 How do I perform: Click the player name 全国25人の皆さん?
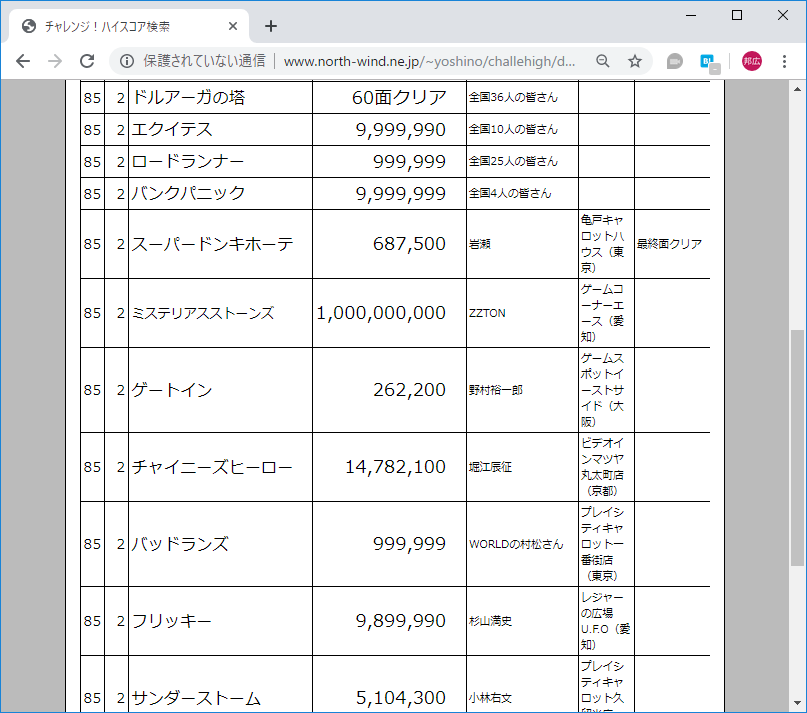coord(513,161)
